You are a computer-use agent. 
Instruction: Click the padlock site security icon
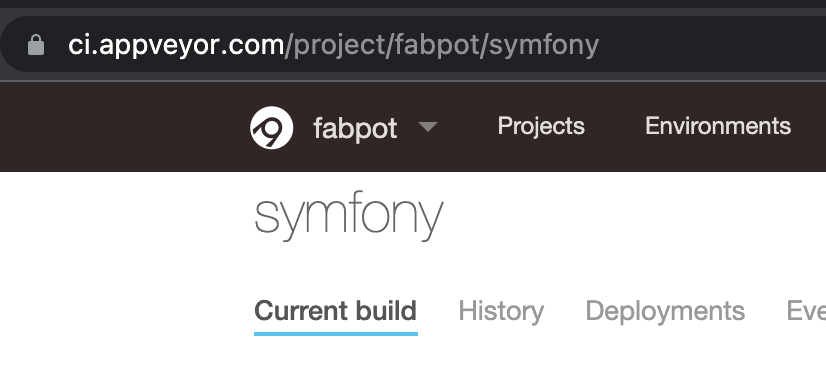click(x=36, y=45)
